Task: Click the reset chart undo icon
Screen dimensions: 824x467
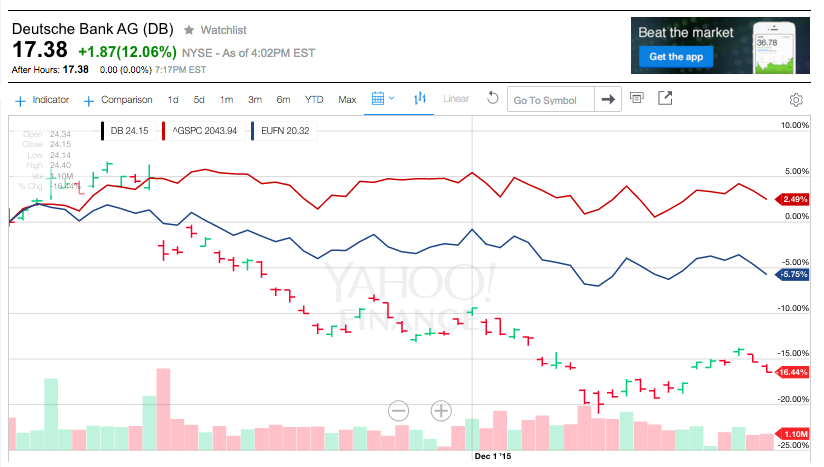Action: [x=492, y=98]
